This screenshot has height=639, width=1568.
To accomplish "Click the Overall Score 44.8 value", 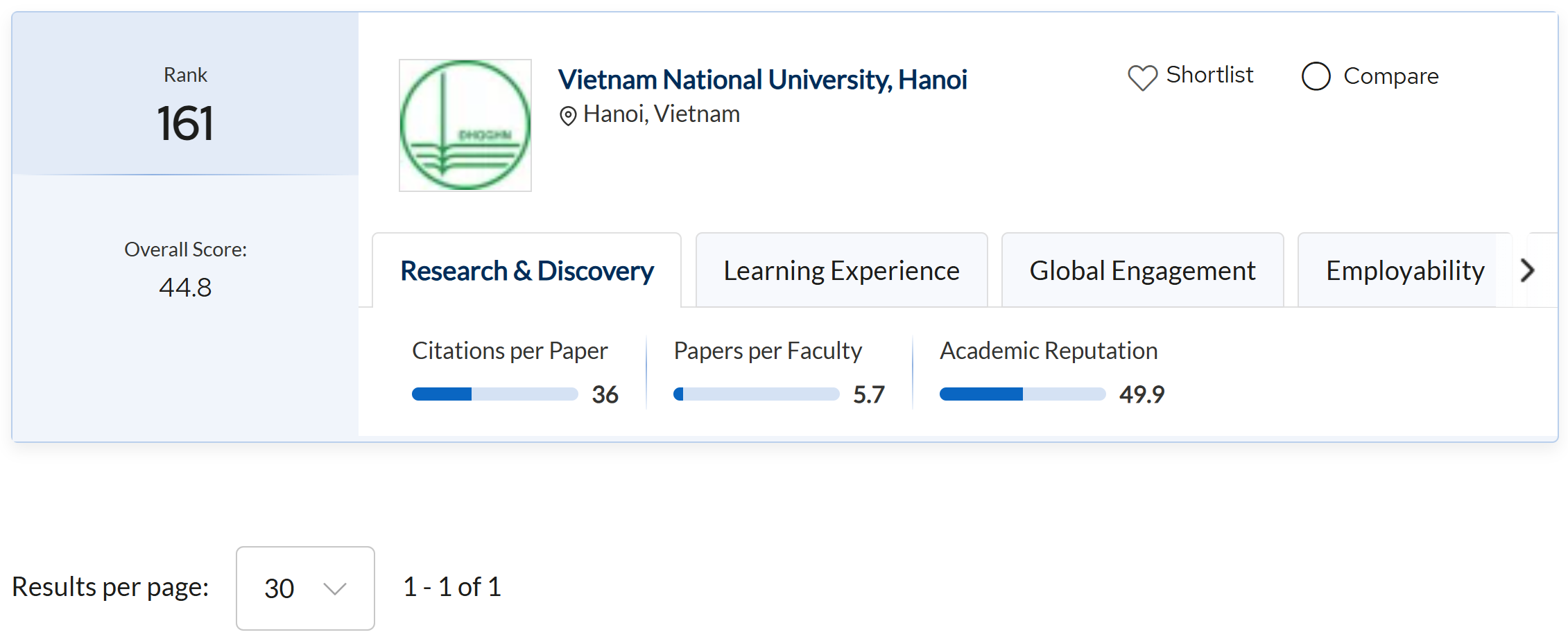I will click(185, 287).
